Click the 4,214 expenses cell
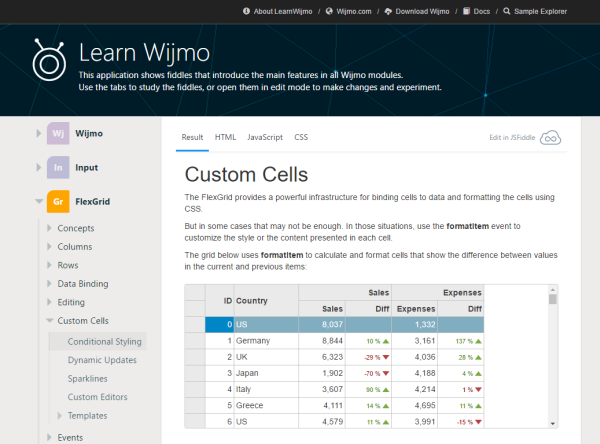The width and height of the screenshot is (600, 444). tap(414, 389)
